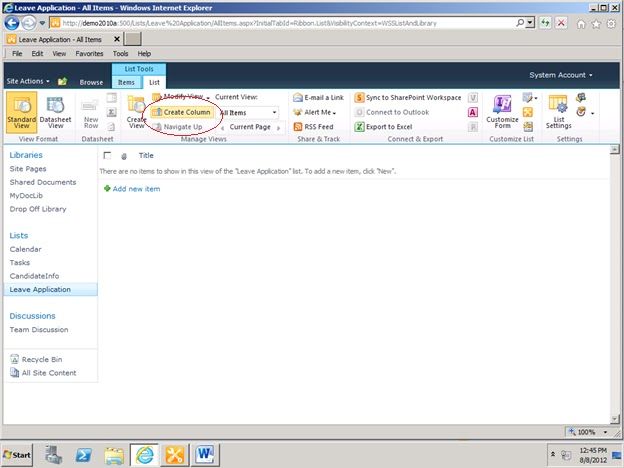Click the orange New Quick Step icon in Customize List
This screenshot has width=624, height=468.
(528, 112)
